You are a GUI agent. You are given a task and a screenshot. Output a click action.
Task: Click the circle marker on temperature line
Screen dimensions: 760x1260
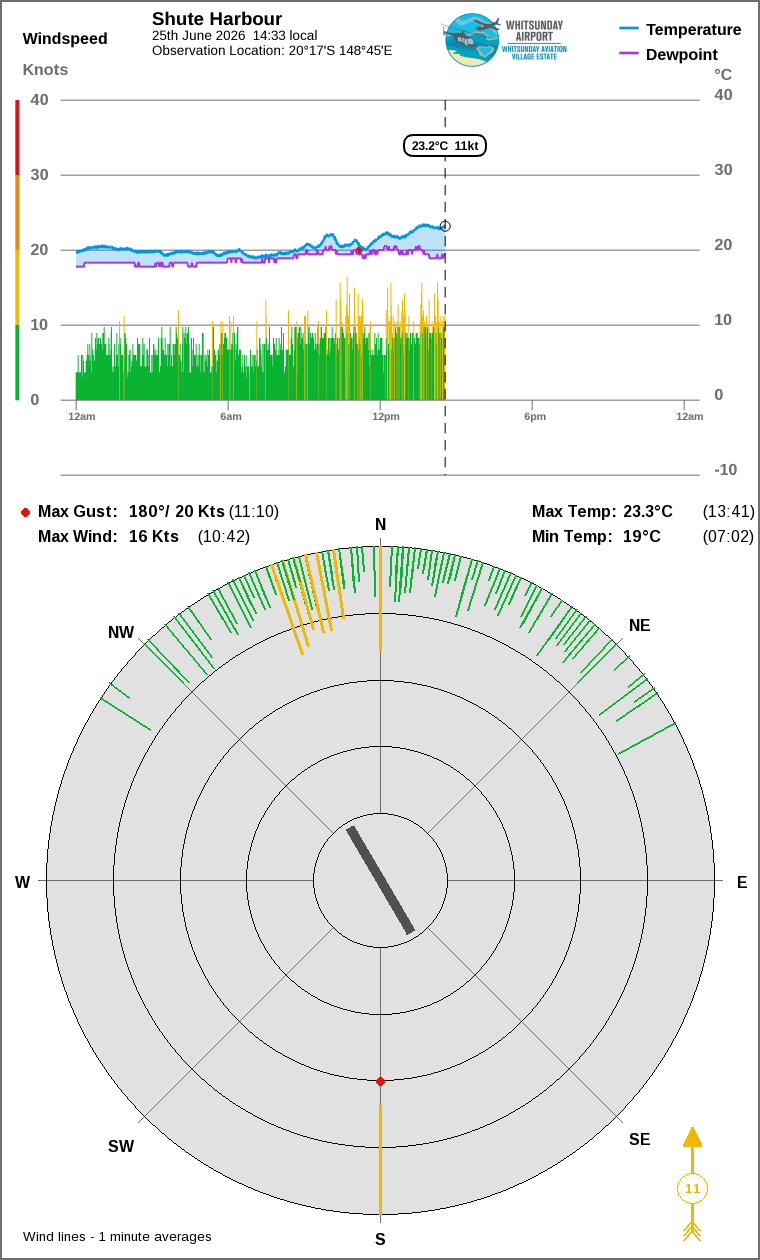click(x=445, y=226)
